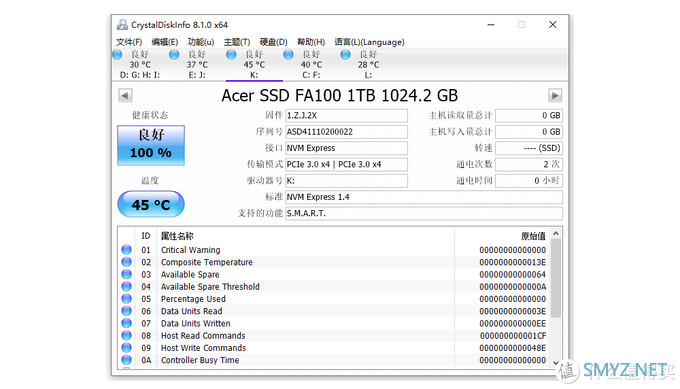Click status orb of Available Spare row 03

pos(126,274)
